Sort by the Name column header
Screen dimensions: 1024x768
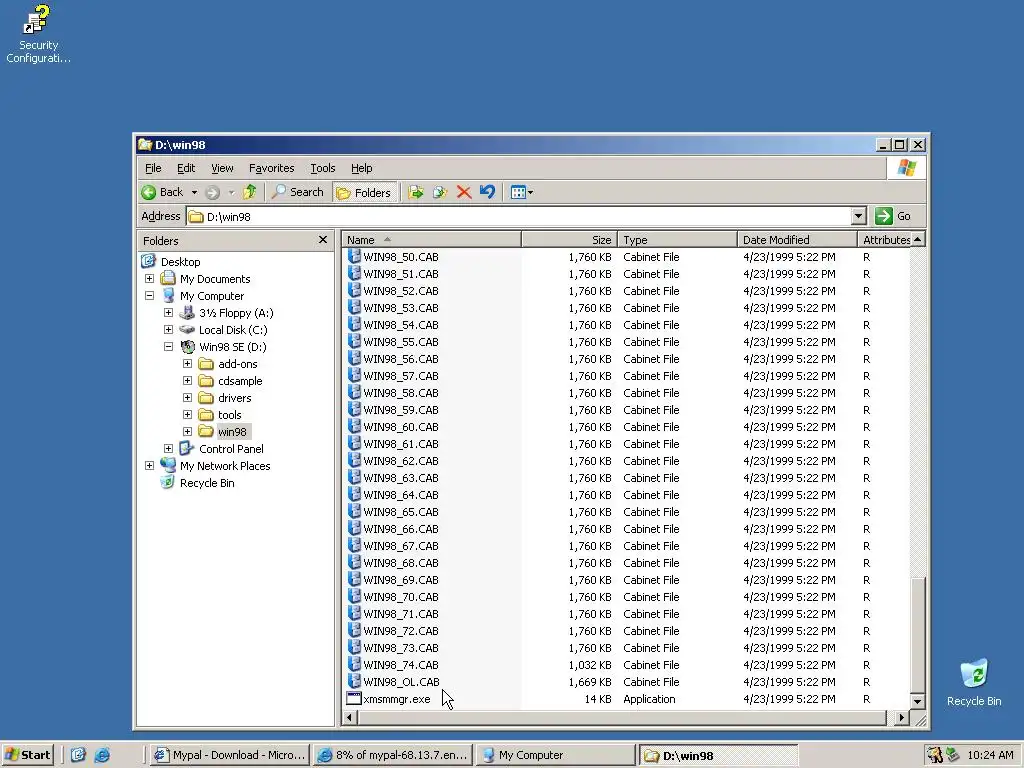431,240
